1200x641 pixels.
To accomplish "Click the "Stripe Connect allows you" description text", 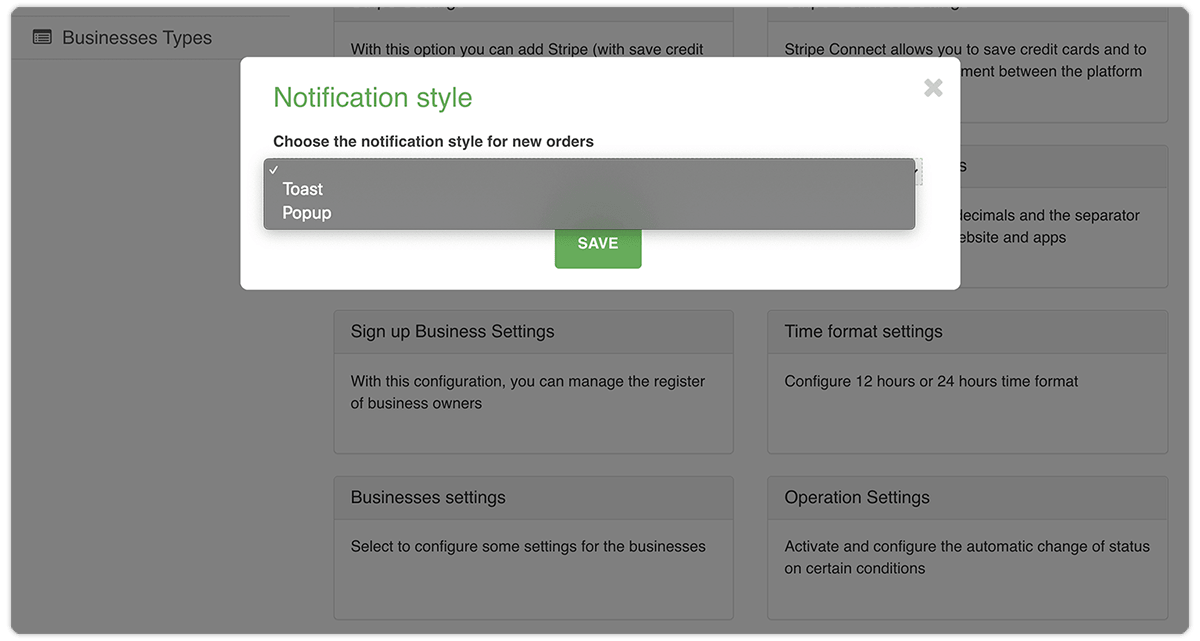I will (x=965, y=60).
